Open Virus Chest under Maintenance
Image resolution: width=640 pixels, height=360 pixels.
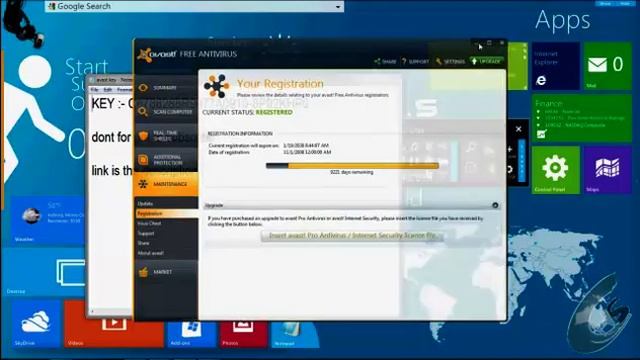[149, 224]
